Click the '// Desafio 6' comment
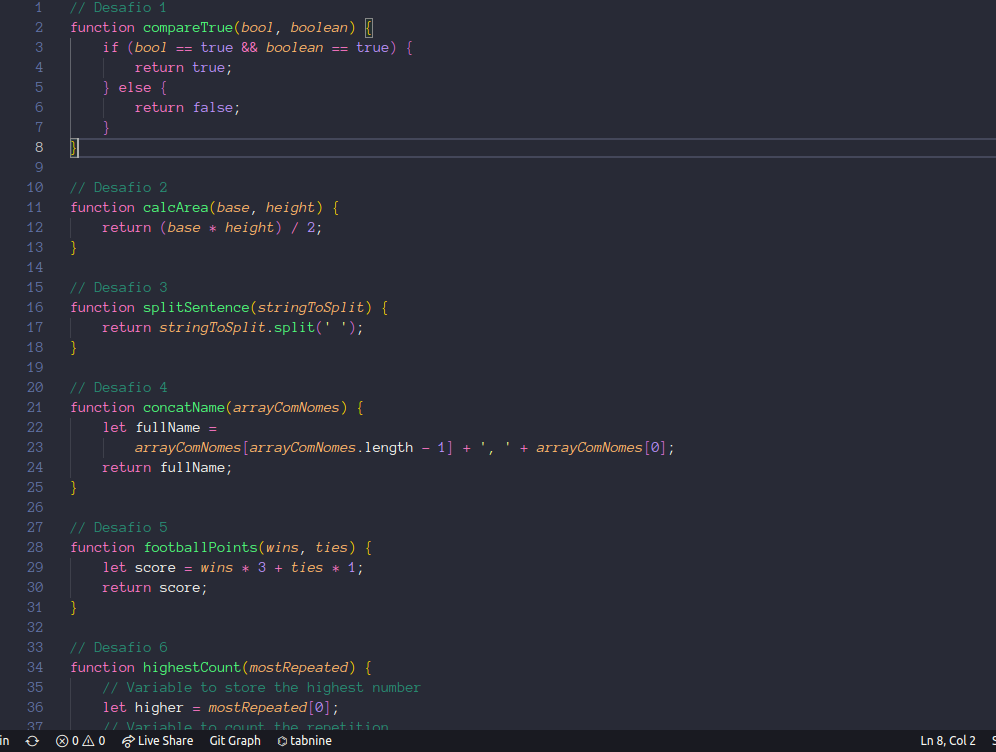The width and height of the screenshot is (996, 752). point(118,647)
